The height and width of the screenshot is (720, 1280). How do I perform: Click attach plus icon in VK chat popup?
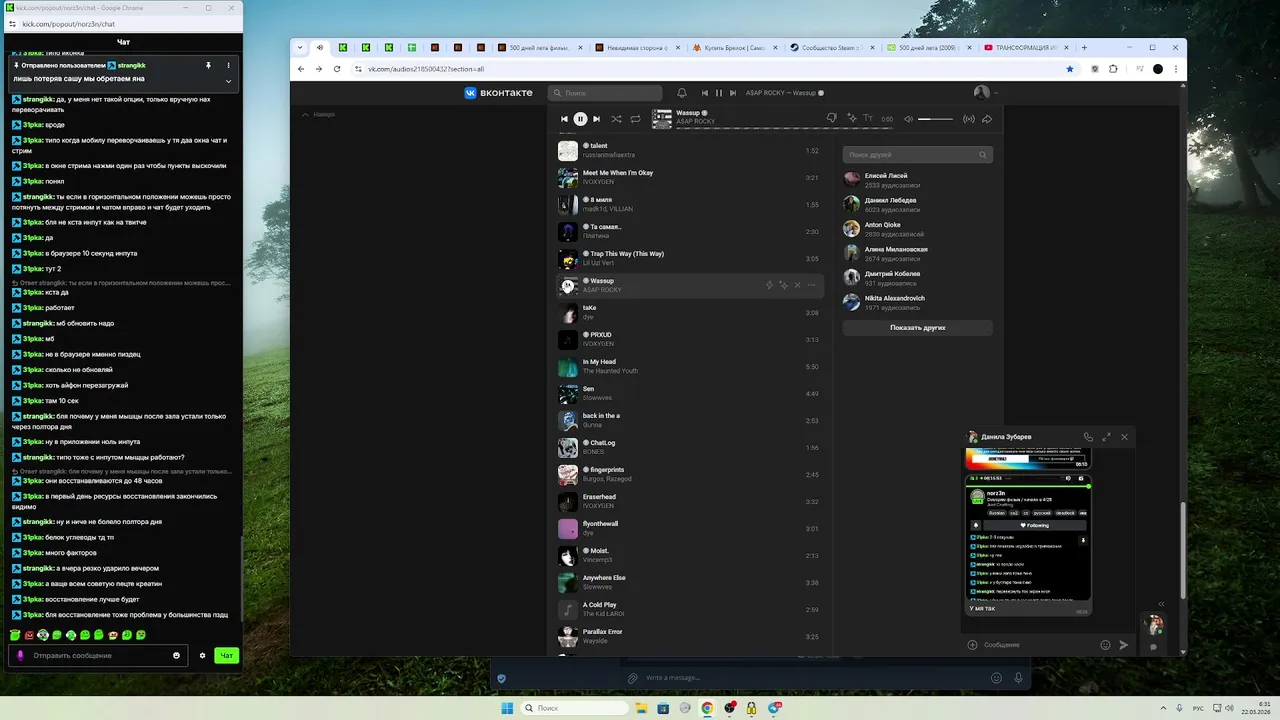(972, 645)
